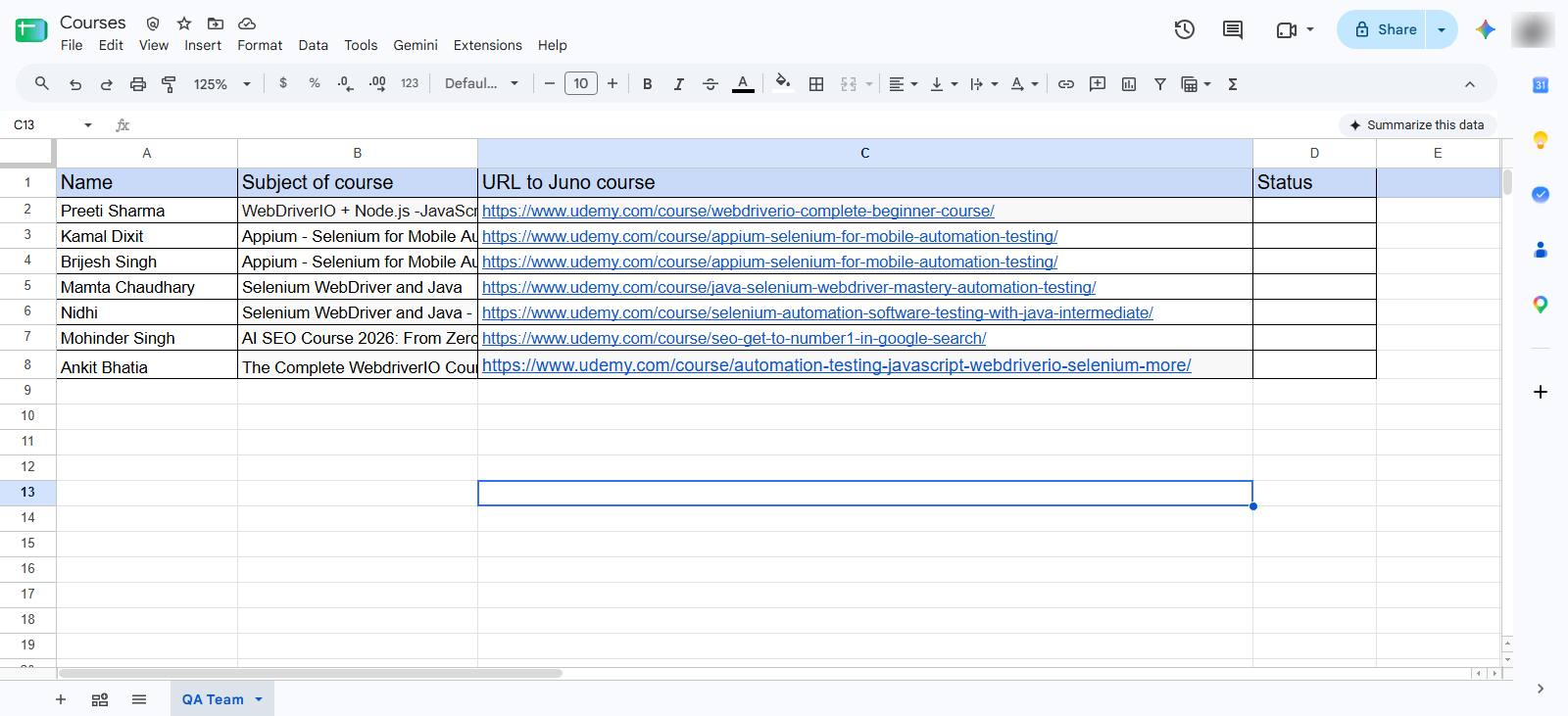This screenshot has width=1568, height=716.
Task: Open the Data menu
Action: pyautogui.click(x=314, y=45)
